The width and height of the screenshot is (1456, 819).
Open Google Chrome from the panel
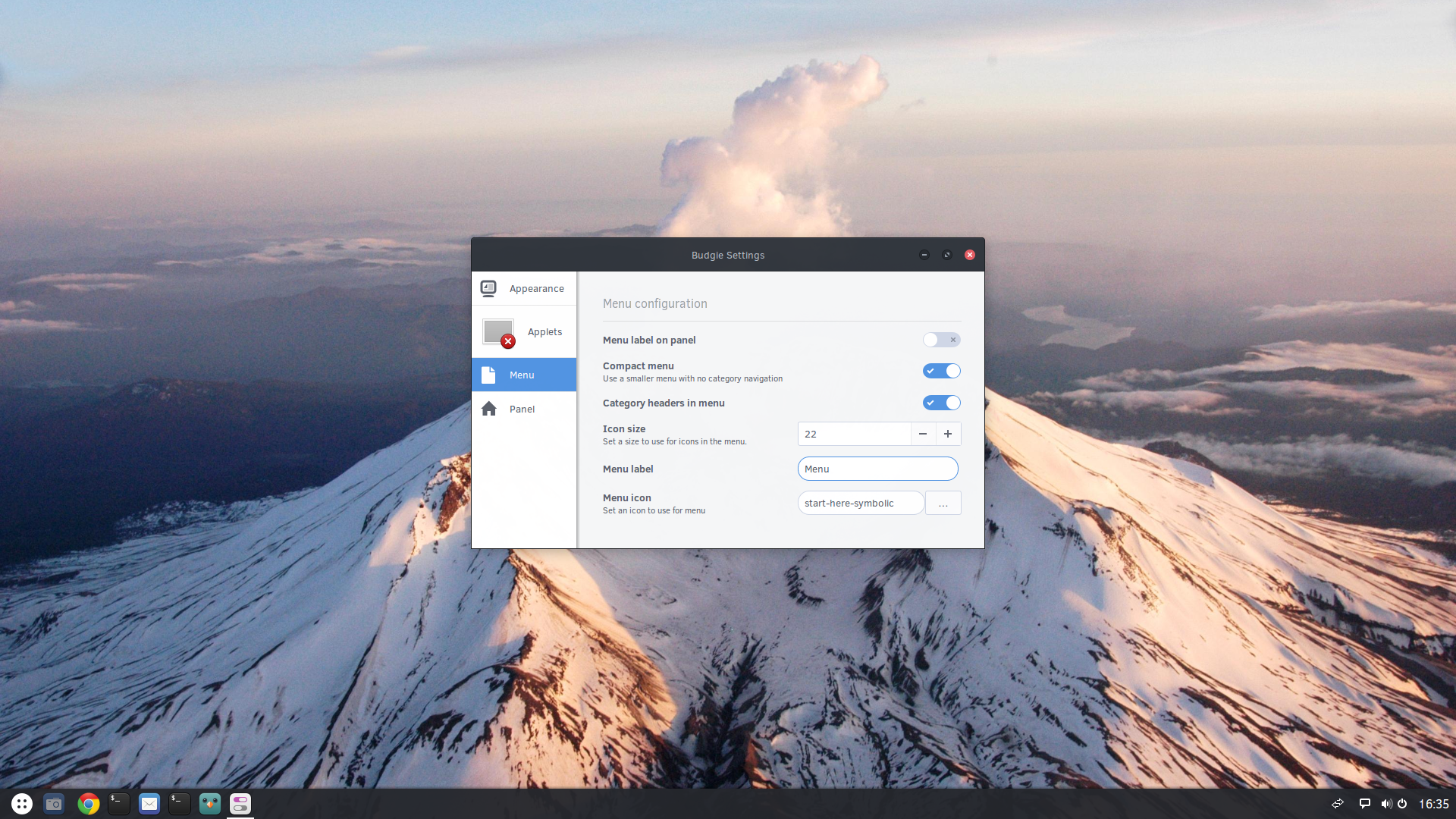click(x=89, y=804)
